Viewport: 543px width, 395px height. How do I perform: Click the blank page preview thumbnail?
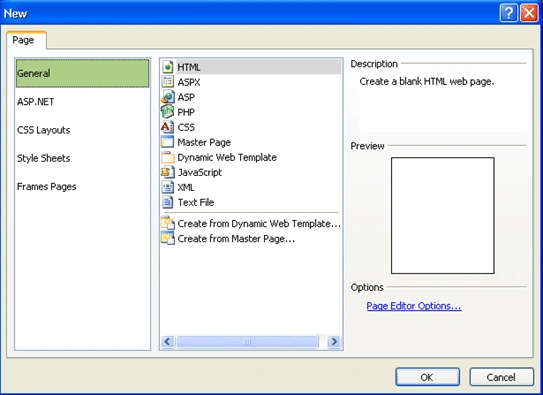pos(443,215)
